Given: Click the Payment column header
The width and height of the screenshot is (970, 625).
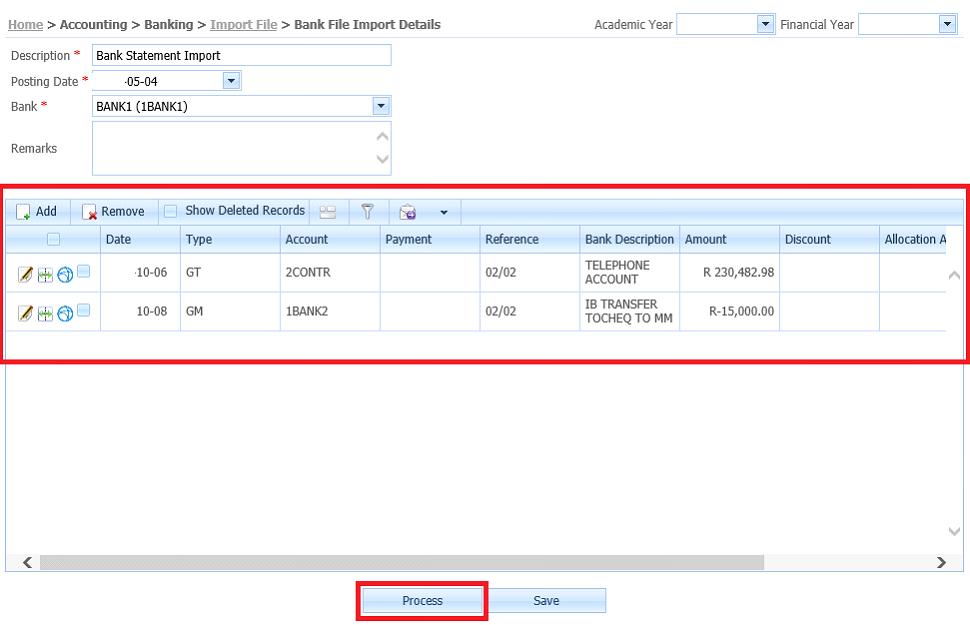Looking at the screenshot, I should 430,239.
